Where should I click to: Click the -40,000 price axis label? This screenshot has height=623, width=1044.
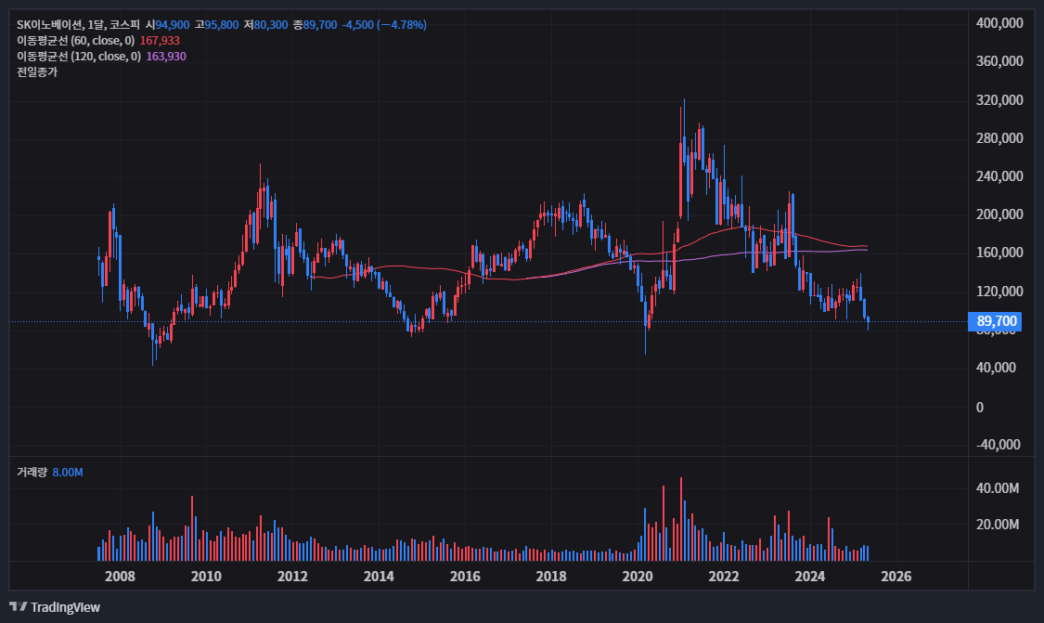[998, 445]
